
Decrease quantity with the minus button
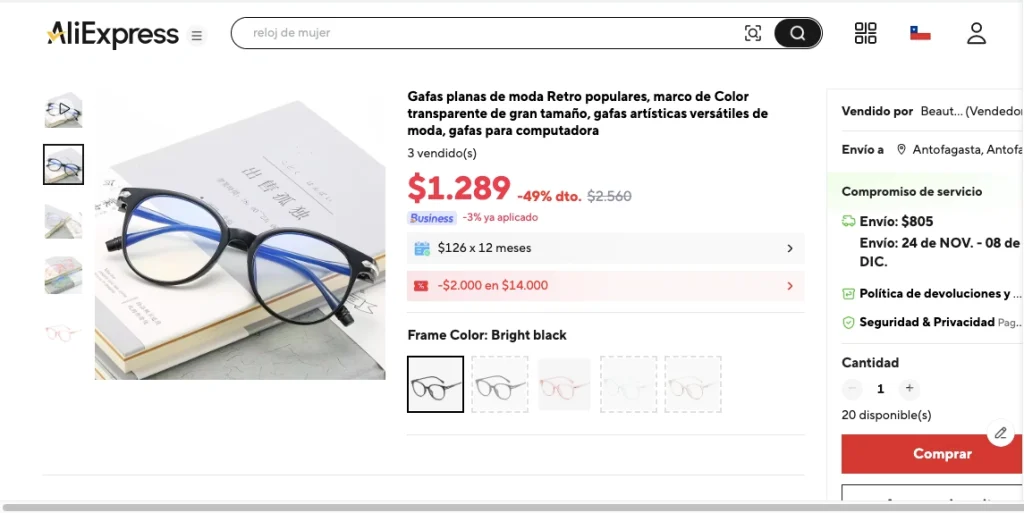point(853,388)
